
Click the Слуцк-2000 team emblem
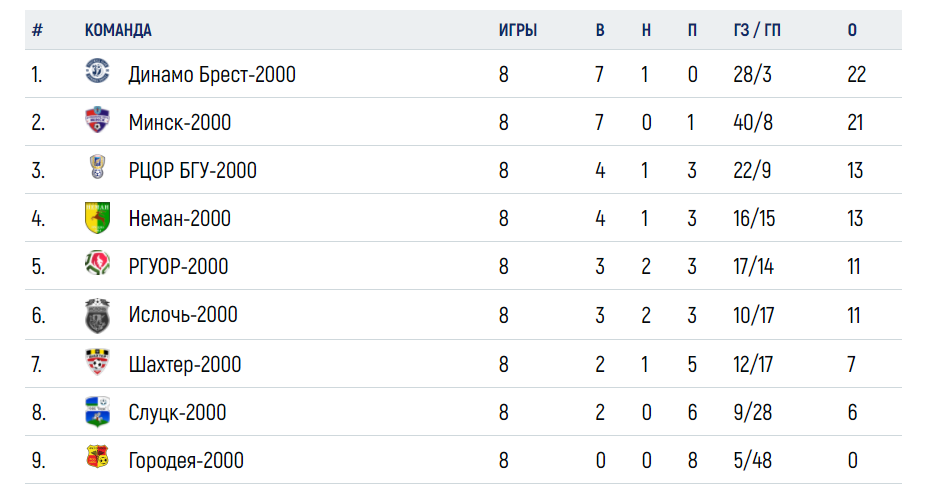[x=97, y=411]
